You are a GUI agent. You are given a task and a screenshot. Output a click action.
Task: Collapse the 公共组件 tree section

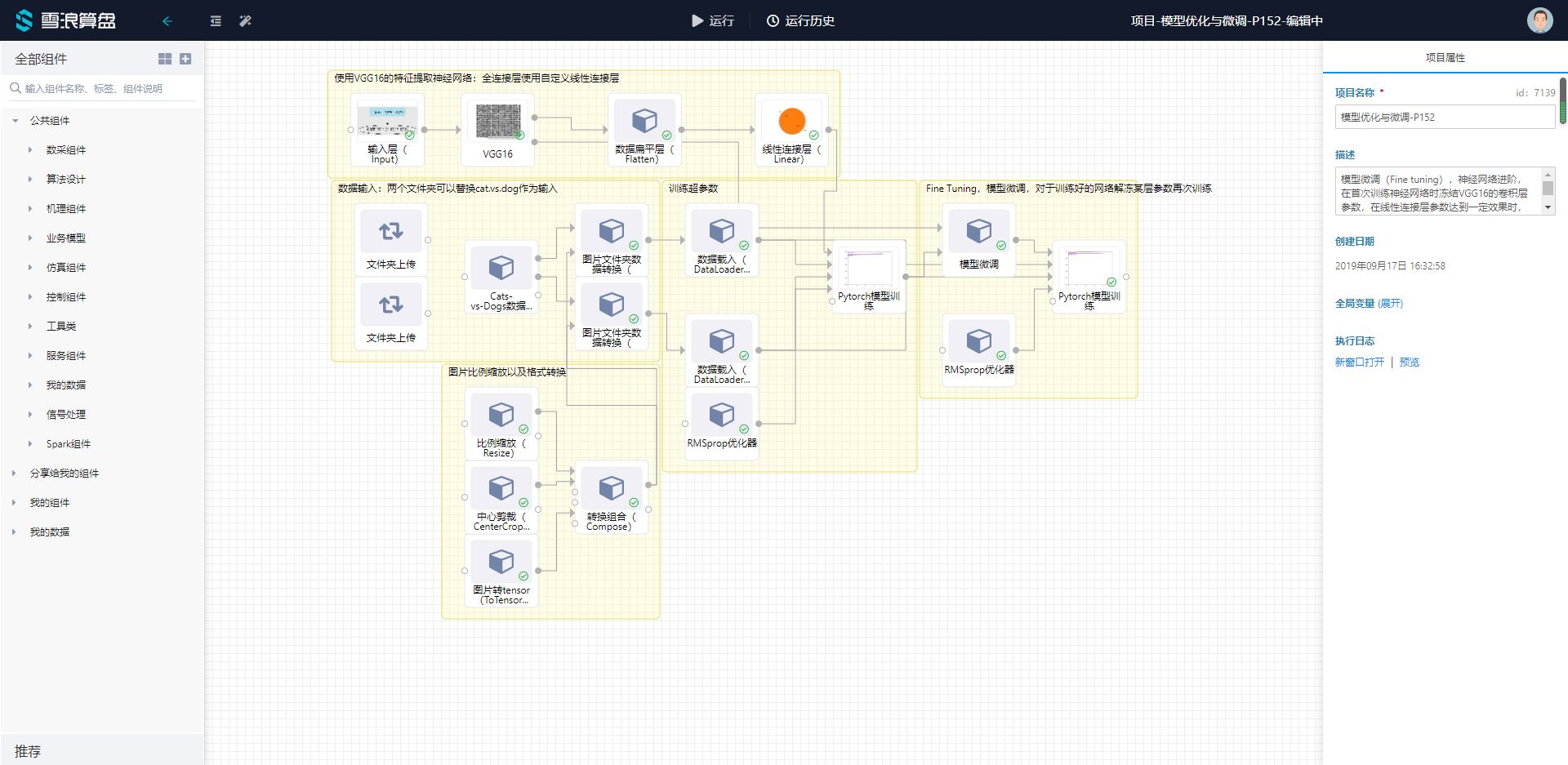pos(16,121)
